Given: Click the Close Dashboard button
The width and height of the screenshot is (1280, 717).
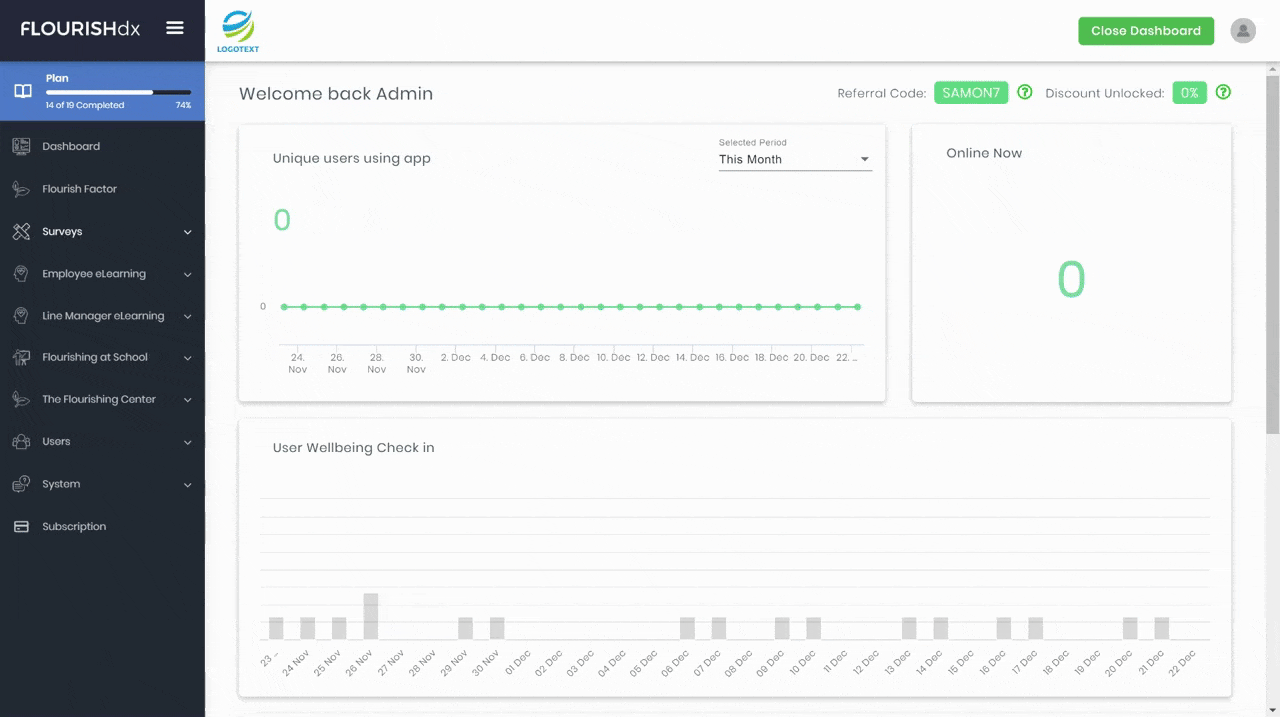Looking at the screenshot, I should click(1146, 31).
